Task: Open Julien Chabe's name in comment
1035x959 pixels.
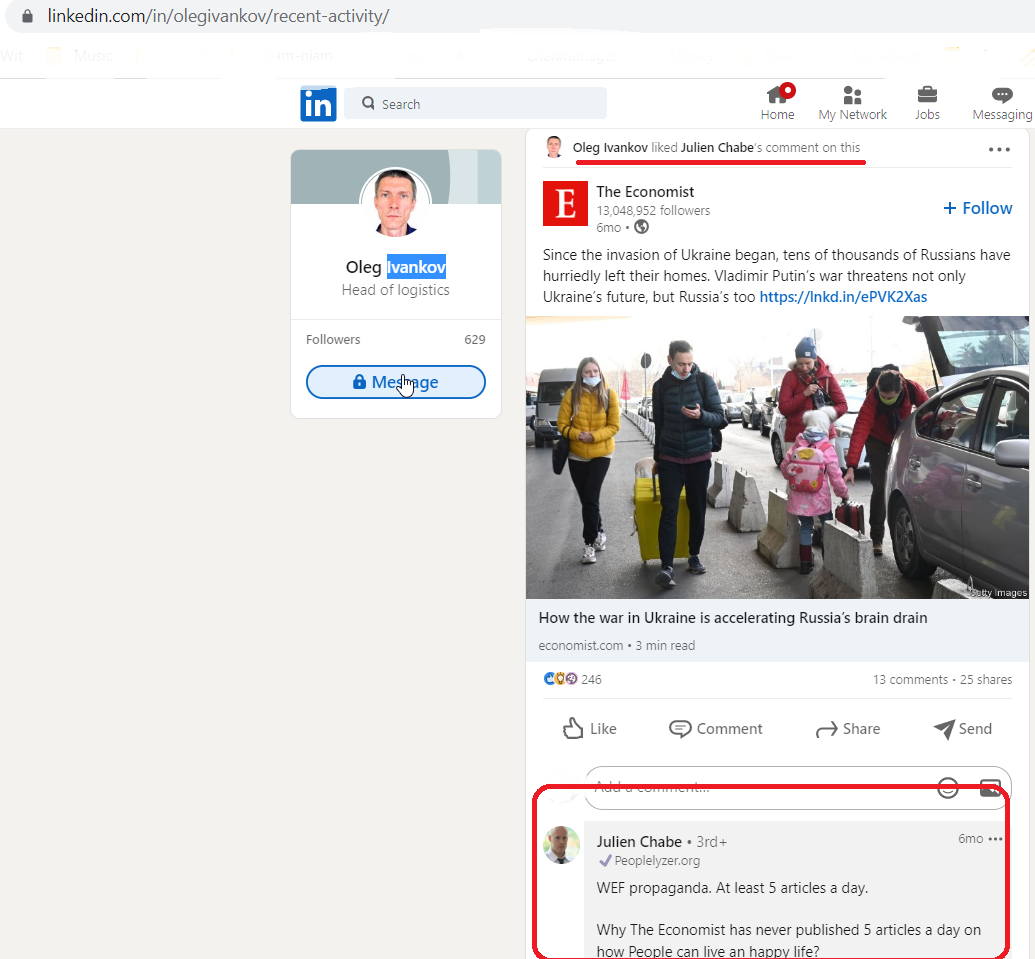Action: (639, 842)
